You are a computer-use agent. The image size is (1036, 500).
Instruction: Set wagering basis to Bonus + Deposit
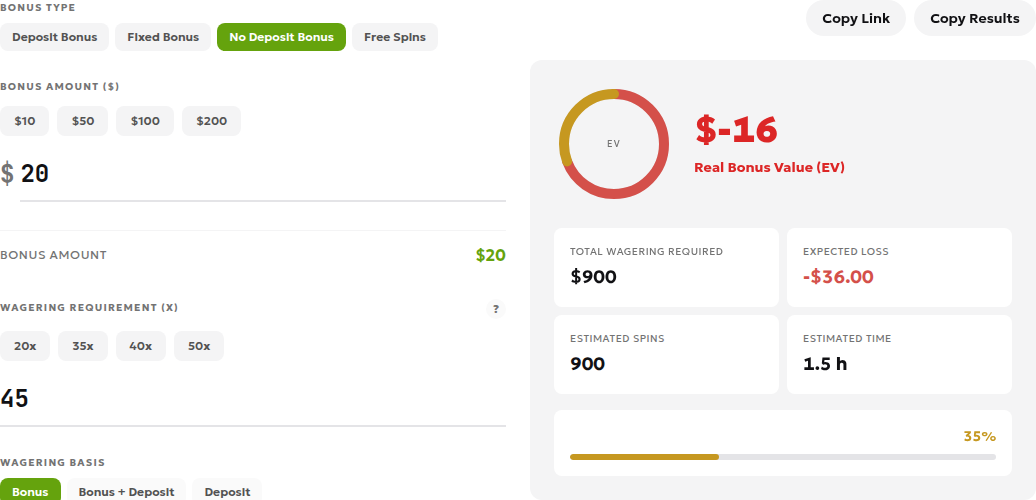coord(126,492)
